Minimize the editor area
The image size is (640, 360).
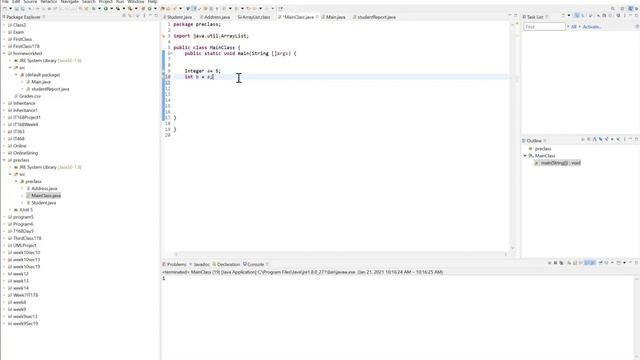510,15
